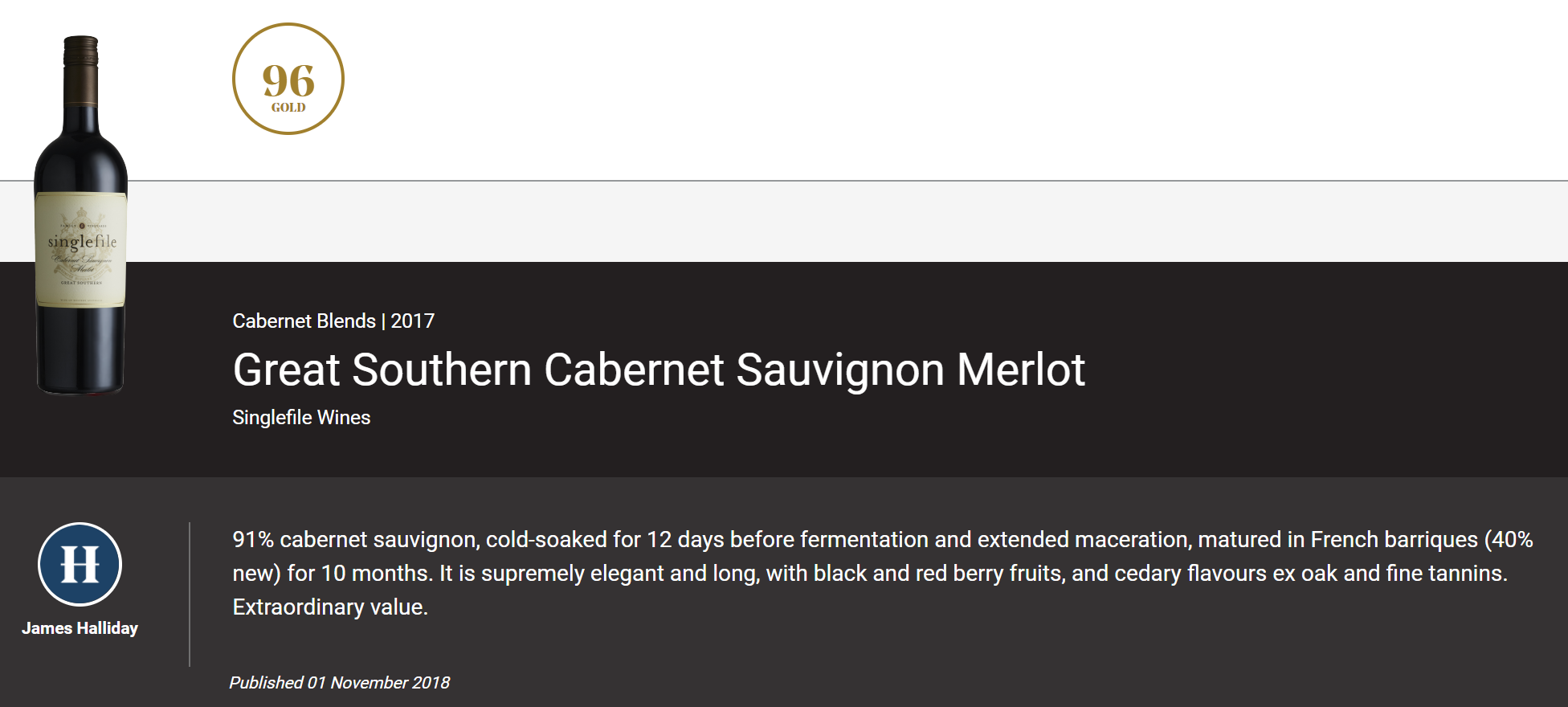Click the vertical divider beside the reviewer
Screen dimensions: 1568x707
point(190,595)
